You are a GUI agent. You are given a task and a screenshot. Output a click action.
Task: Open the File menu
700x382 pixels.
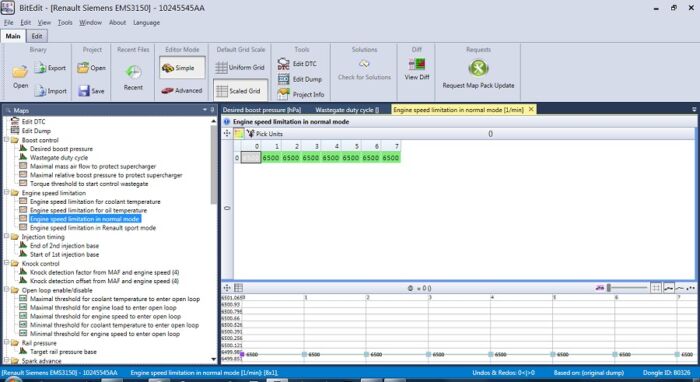[x=8, y=22]
